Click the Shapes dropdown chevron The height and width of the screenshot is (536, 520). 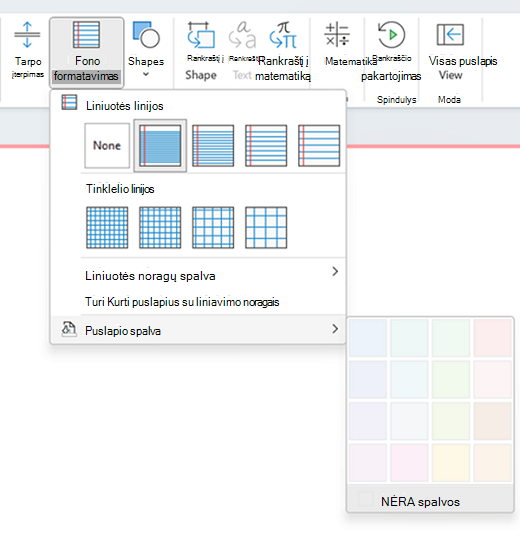pyautogui.click(x=146, y=74)
